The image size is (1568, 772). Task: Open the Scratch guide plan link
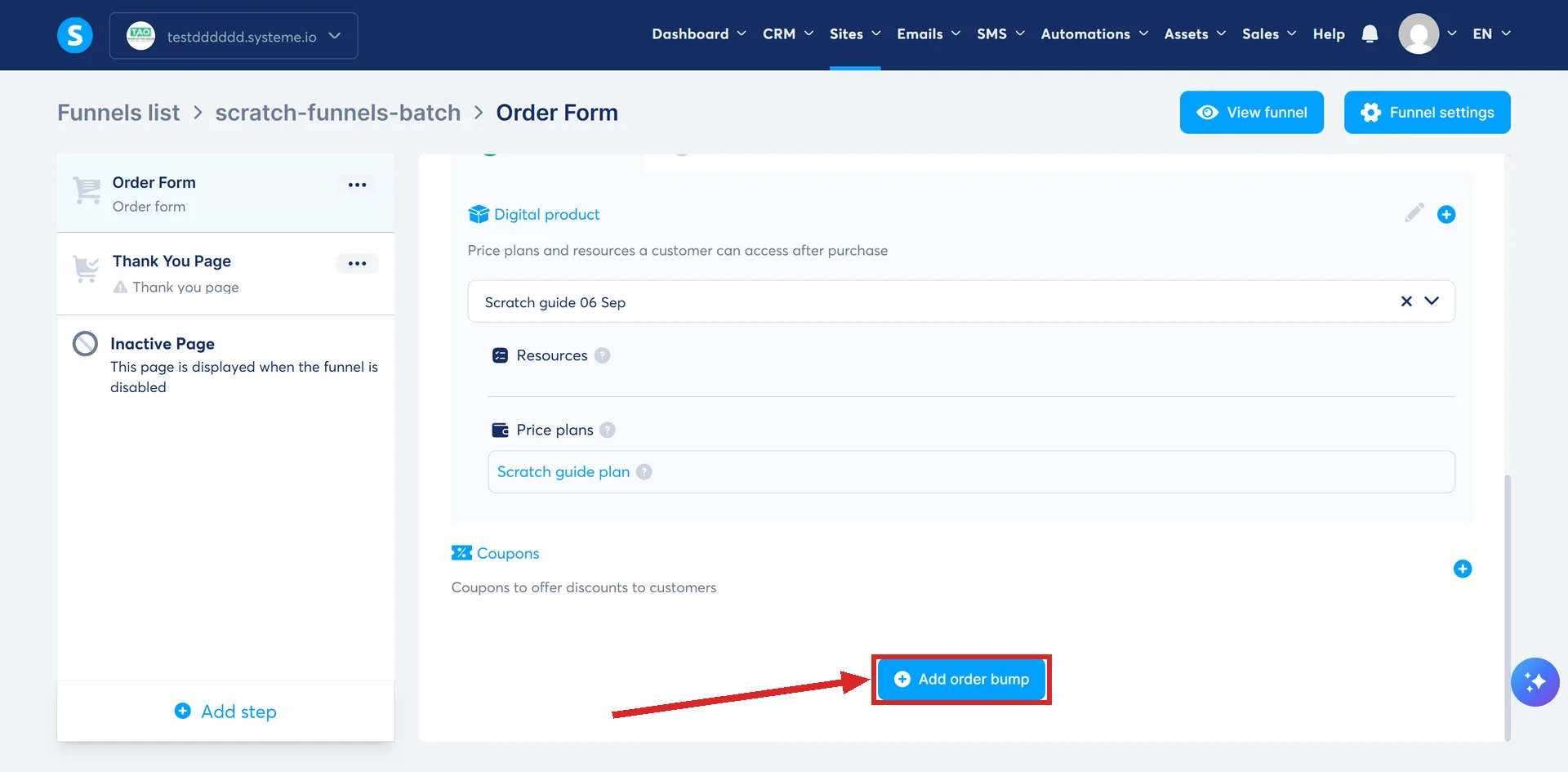coord(563,472)
